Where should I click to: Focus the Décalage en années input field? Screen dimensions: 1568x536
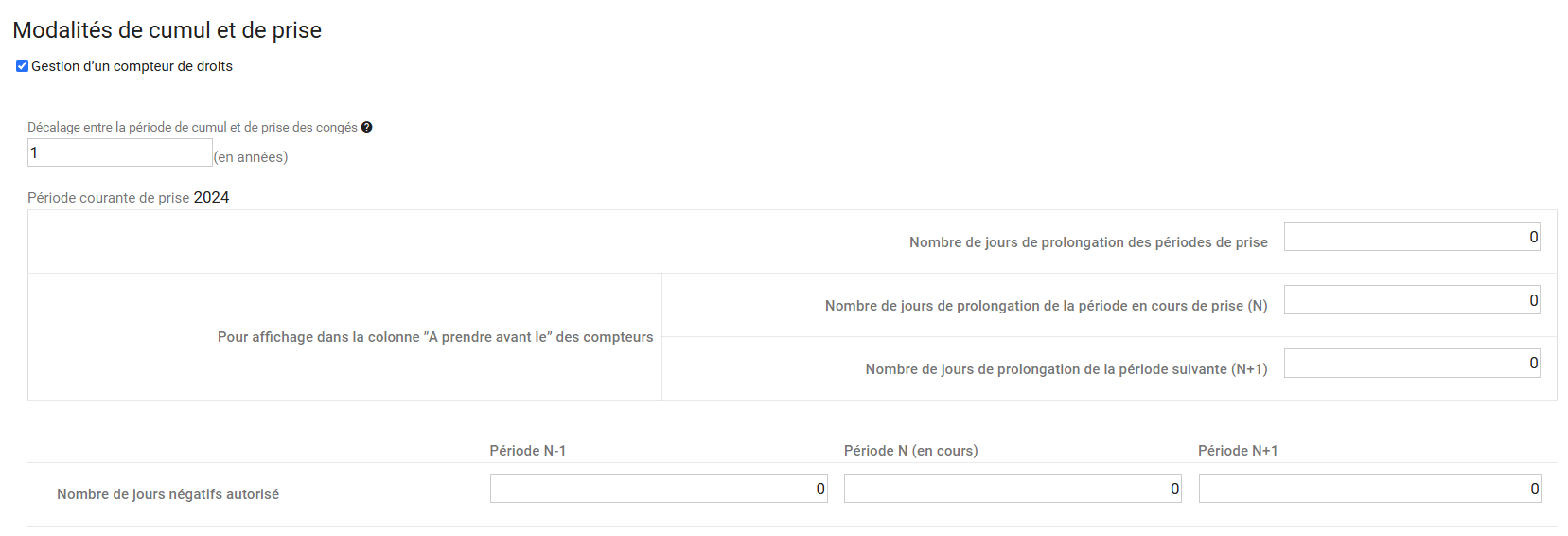120,152
